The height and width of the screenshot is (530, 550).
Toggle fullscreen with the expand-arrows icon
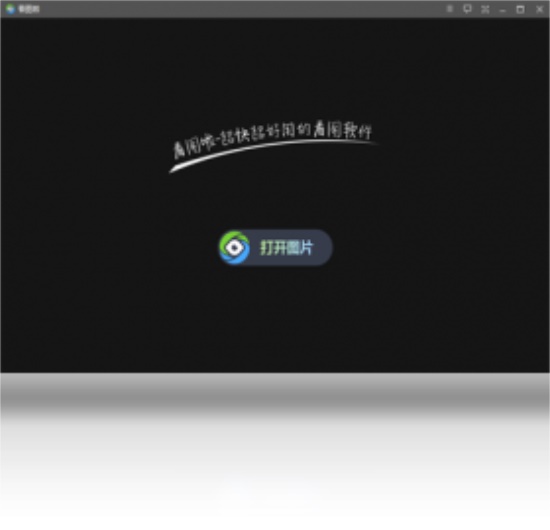485,9
